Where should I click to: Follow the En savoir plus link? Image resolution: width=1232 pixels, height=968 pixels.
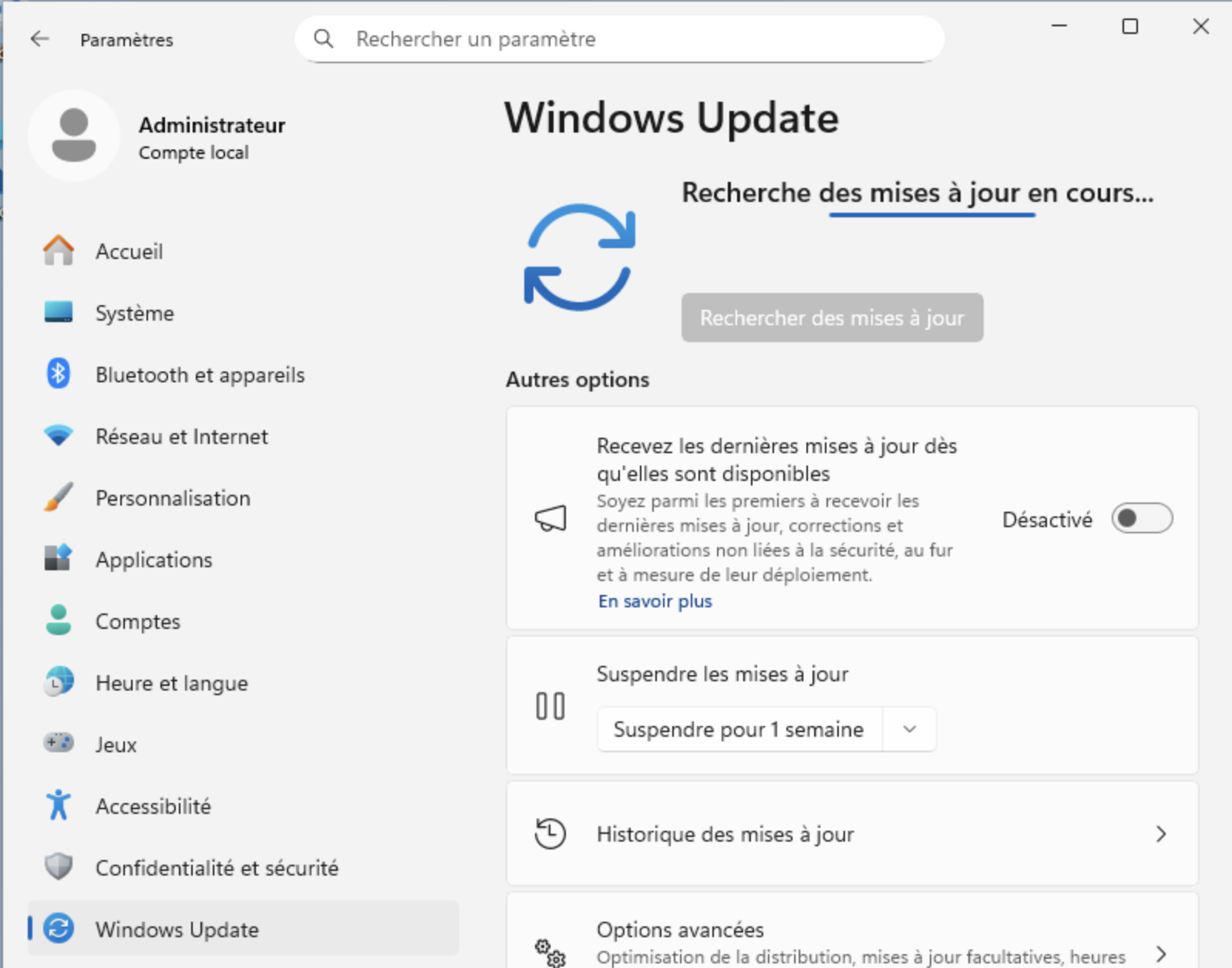click(x=655, y=601)
